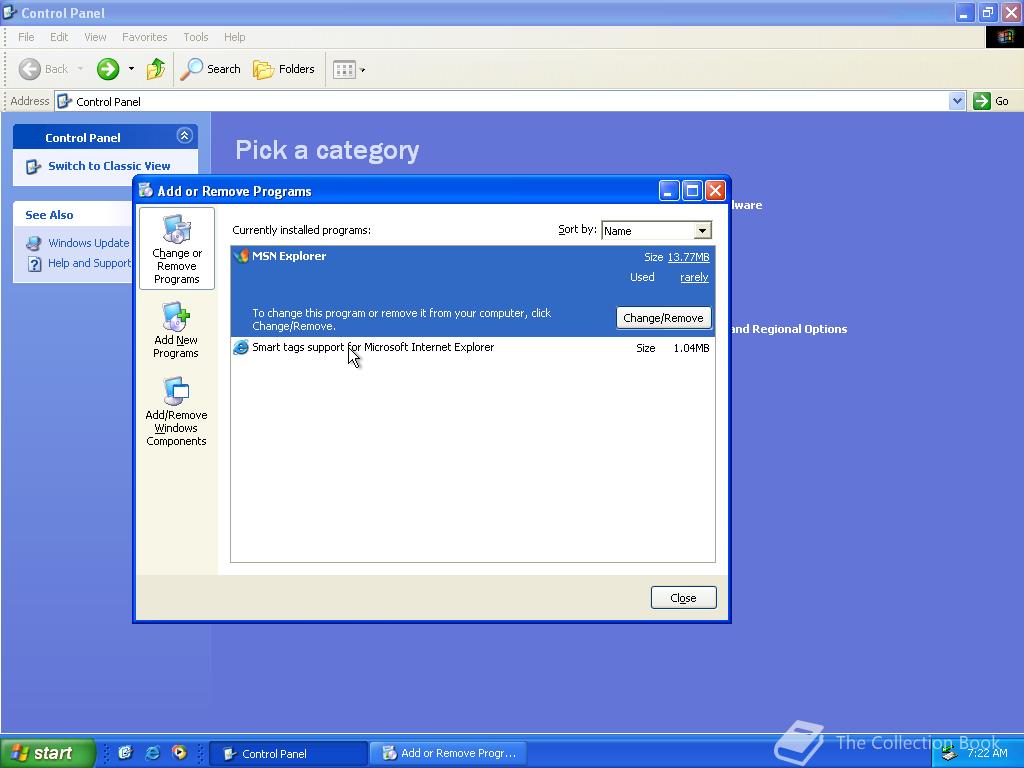Expand the Address bar dropdown arrow

pyautogui.click(x=957, y=101)
